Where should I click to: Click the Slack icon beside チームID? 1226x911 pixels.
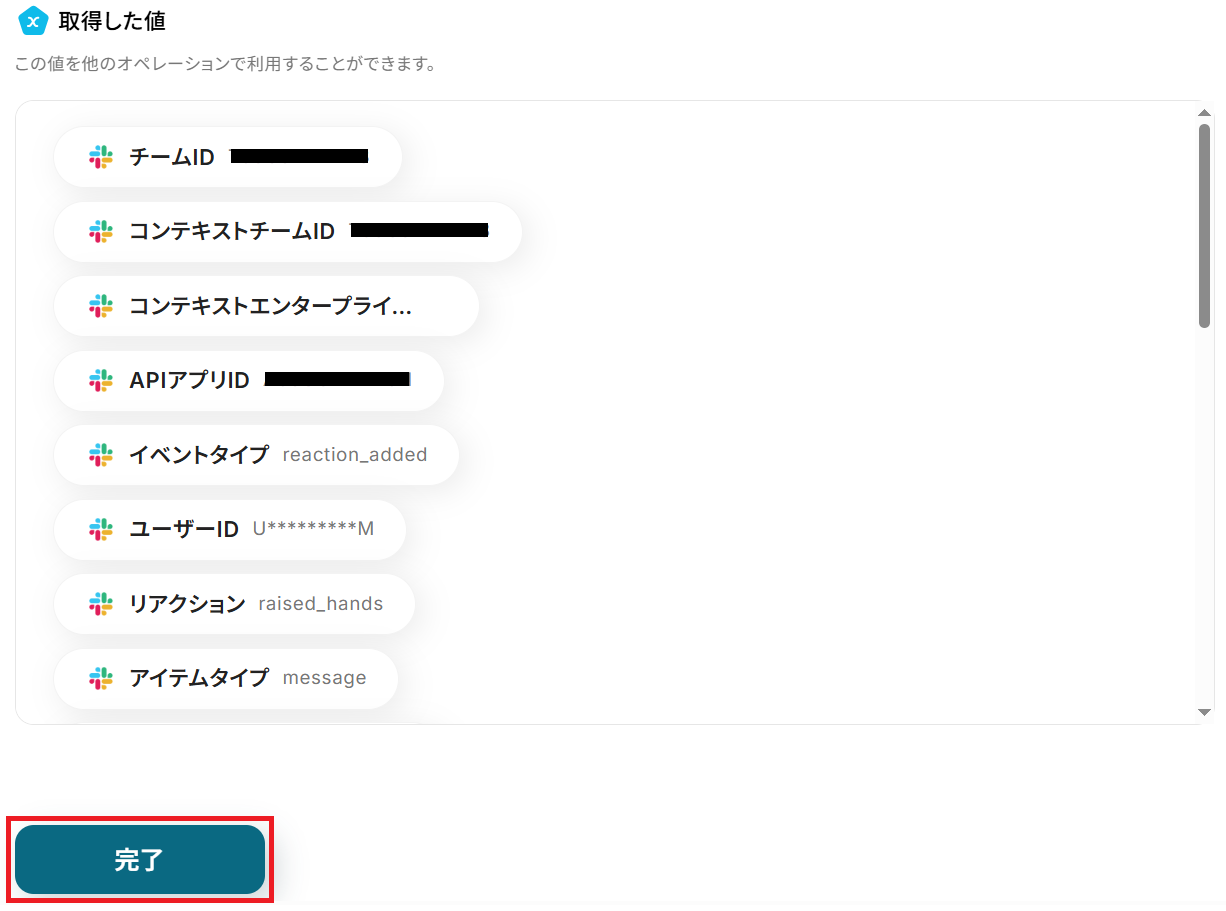101,157
